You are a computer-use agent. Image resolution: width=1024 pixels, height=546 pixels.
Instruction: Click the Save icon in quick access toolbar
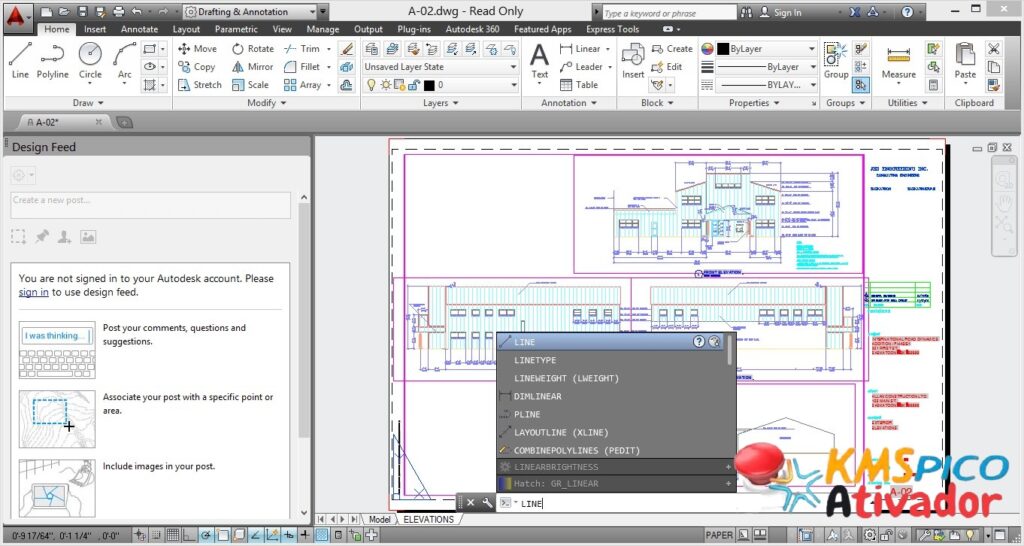[82, 12]
